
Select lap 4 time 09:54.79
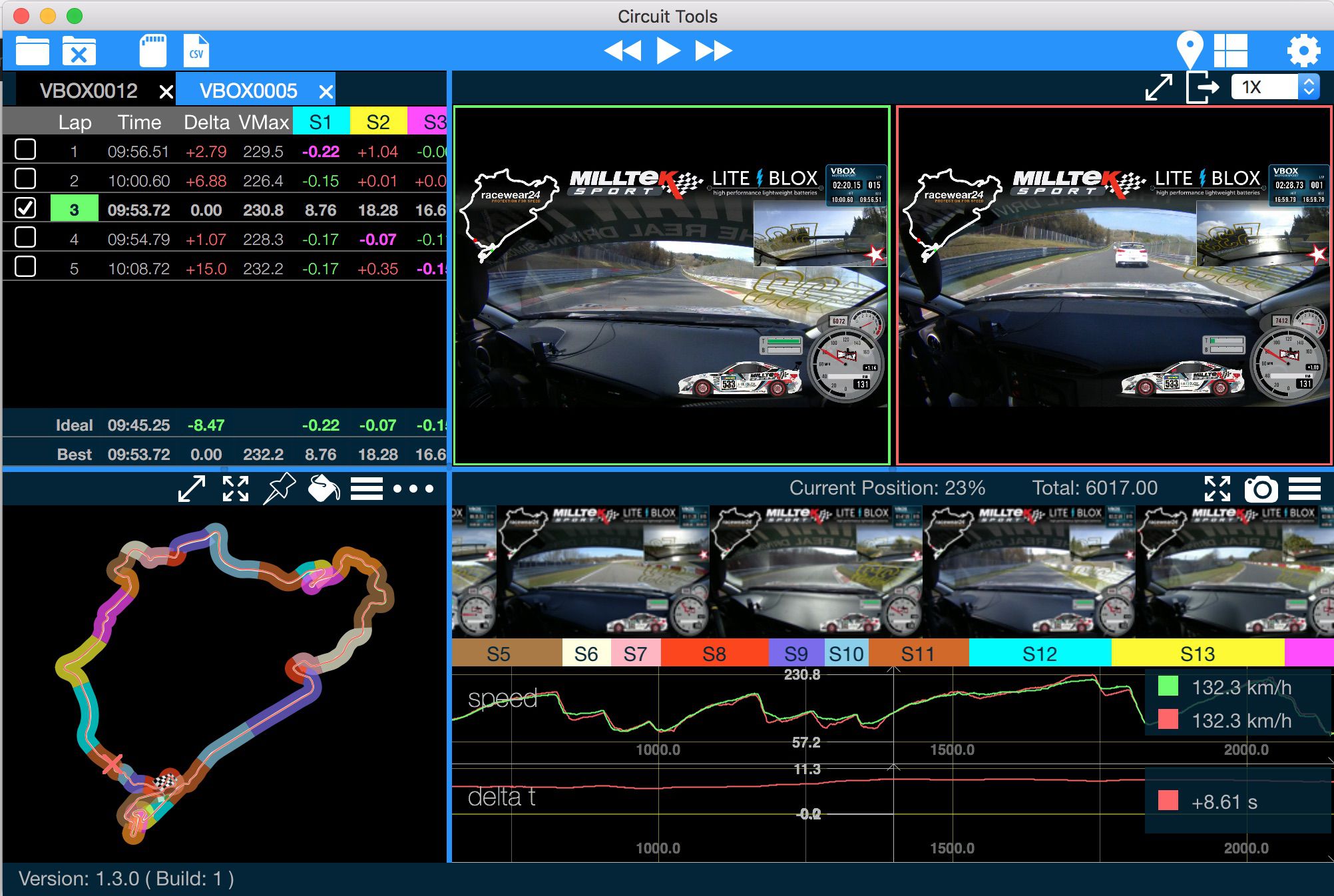[138, 240]
